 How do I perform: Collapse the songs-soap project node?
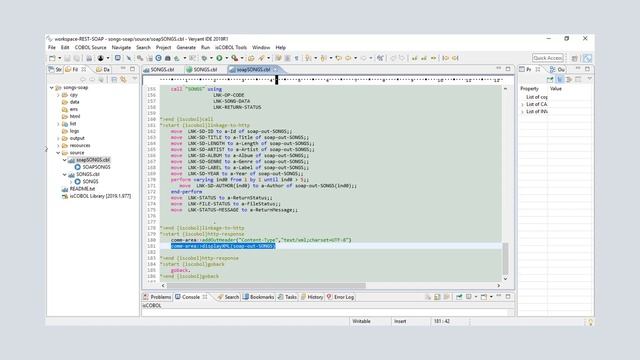tap(52, 88)
